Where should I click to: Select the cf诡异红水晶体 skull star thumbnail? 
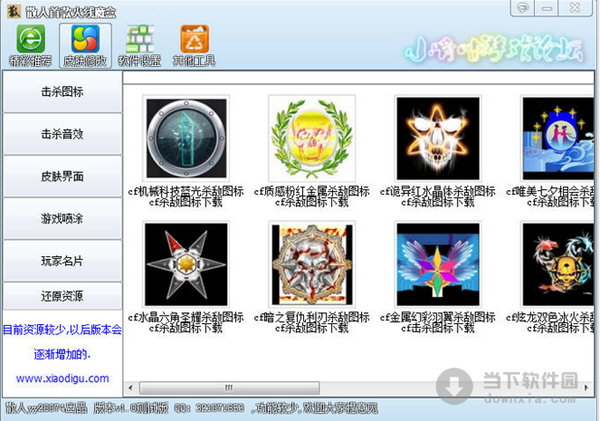(438, 138)
